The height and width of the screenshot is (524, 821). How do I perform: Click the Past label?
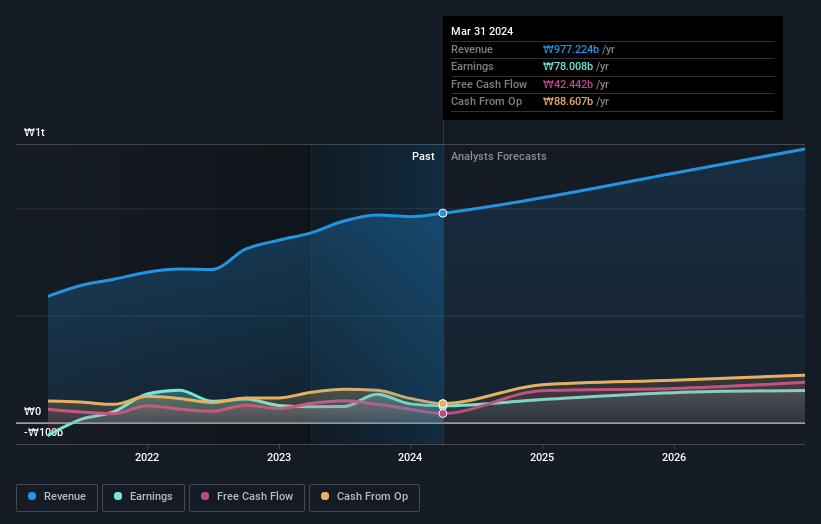pos(423,157)
